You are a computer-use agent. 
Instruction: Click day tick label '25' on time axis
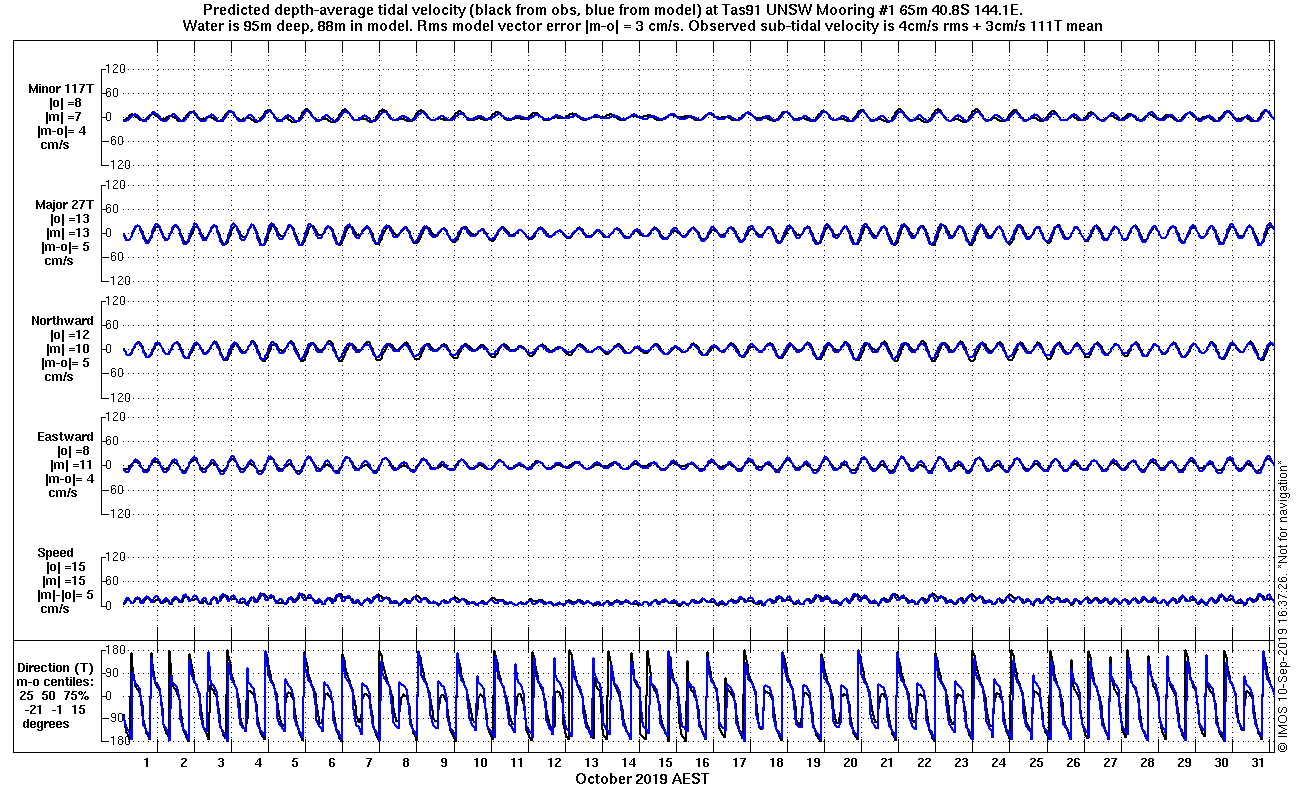click(x=1036, y=762)
